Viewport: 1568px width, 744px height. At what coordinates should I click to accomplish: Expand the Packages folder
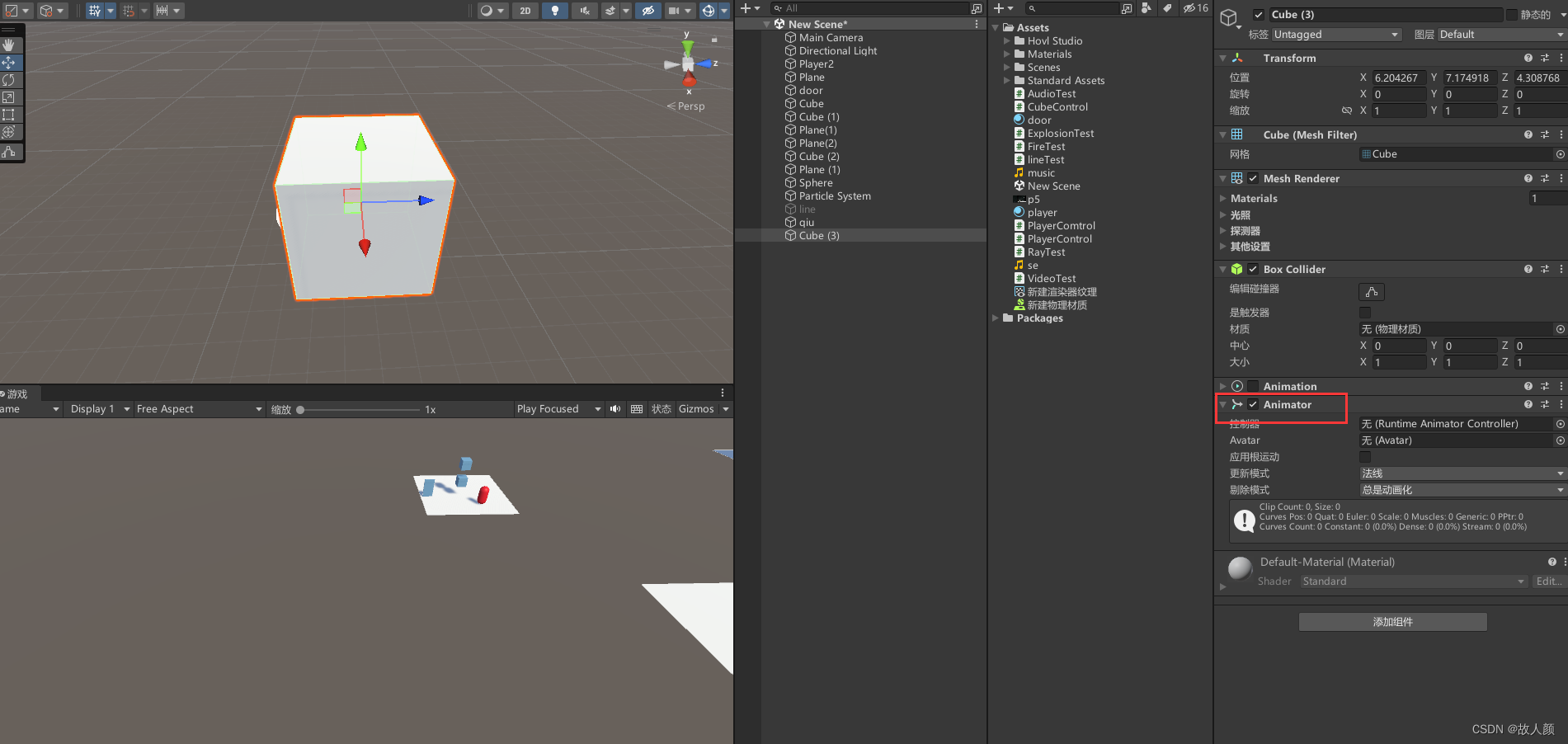(x=996, y=318)
